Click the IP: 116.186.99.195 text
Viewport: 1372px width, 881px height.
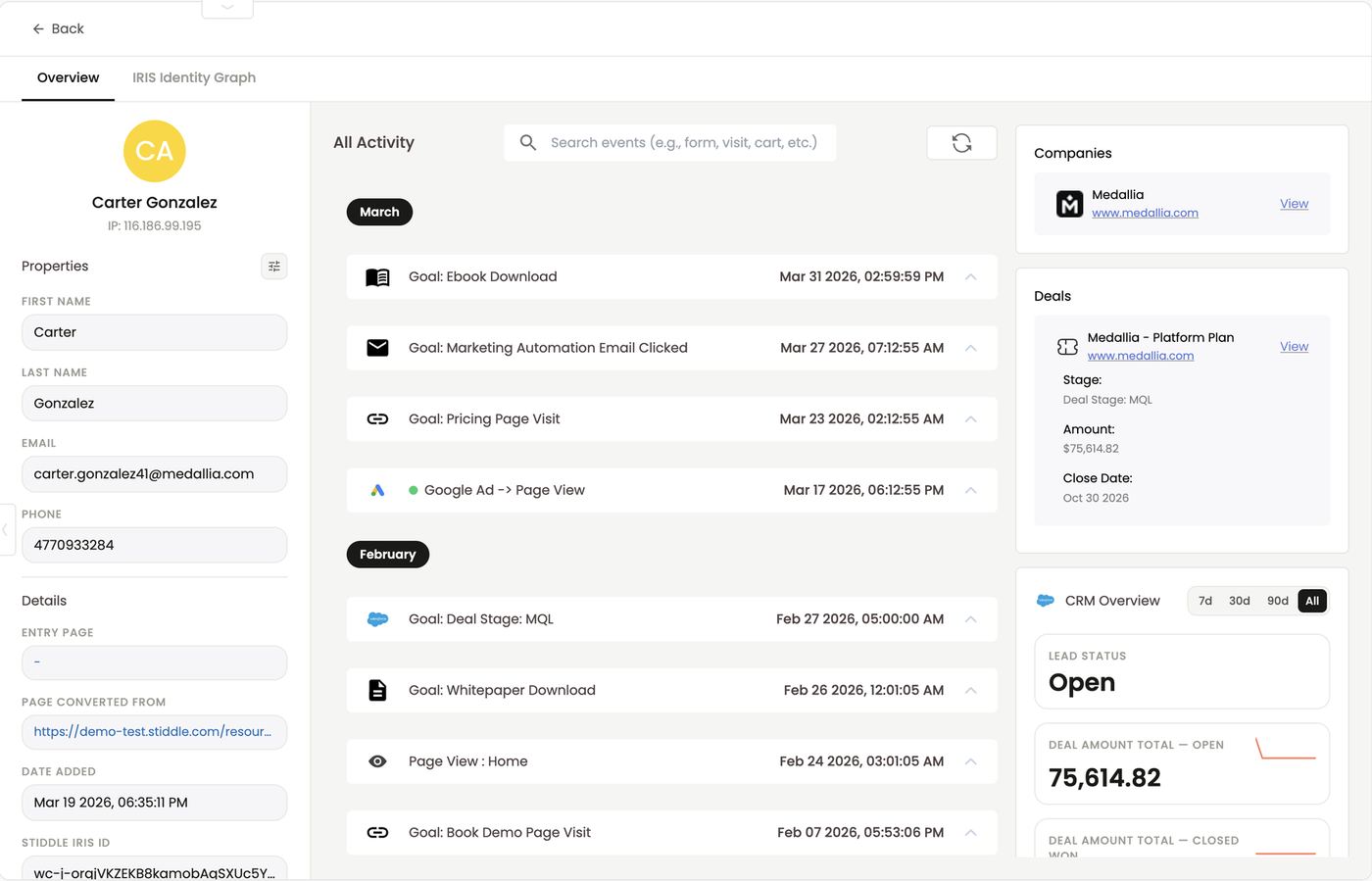(x=155, y=225)
